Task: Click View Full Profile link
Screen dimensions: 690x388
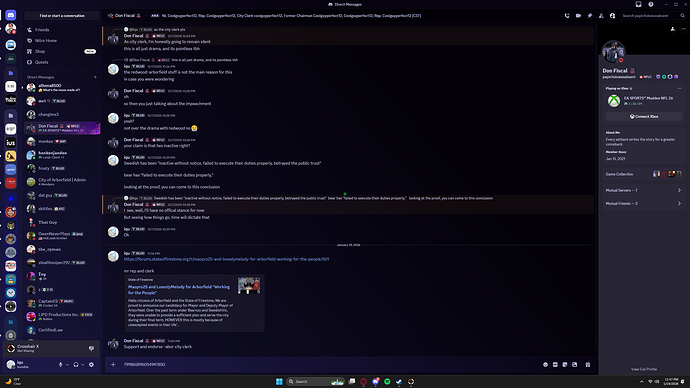Action: [x=644, y=369]
